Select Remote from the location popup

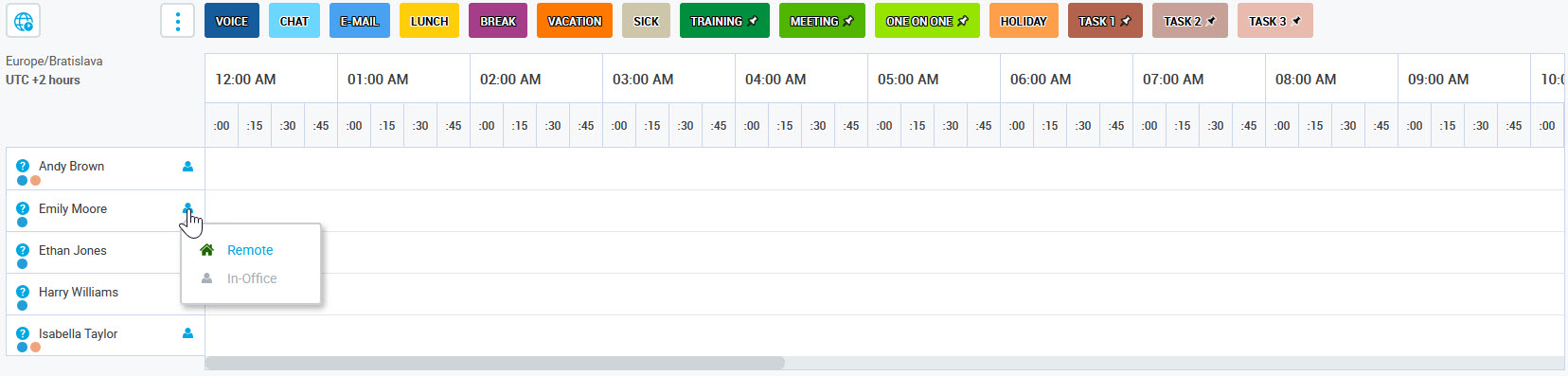click(x=250, y=250)
